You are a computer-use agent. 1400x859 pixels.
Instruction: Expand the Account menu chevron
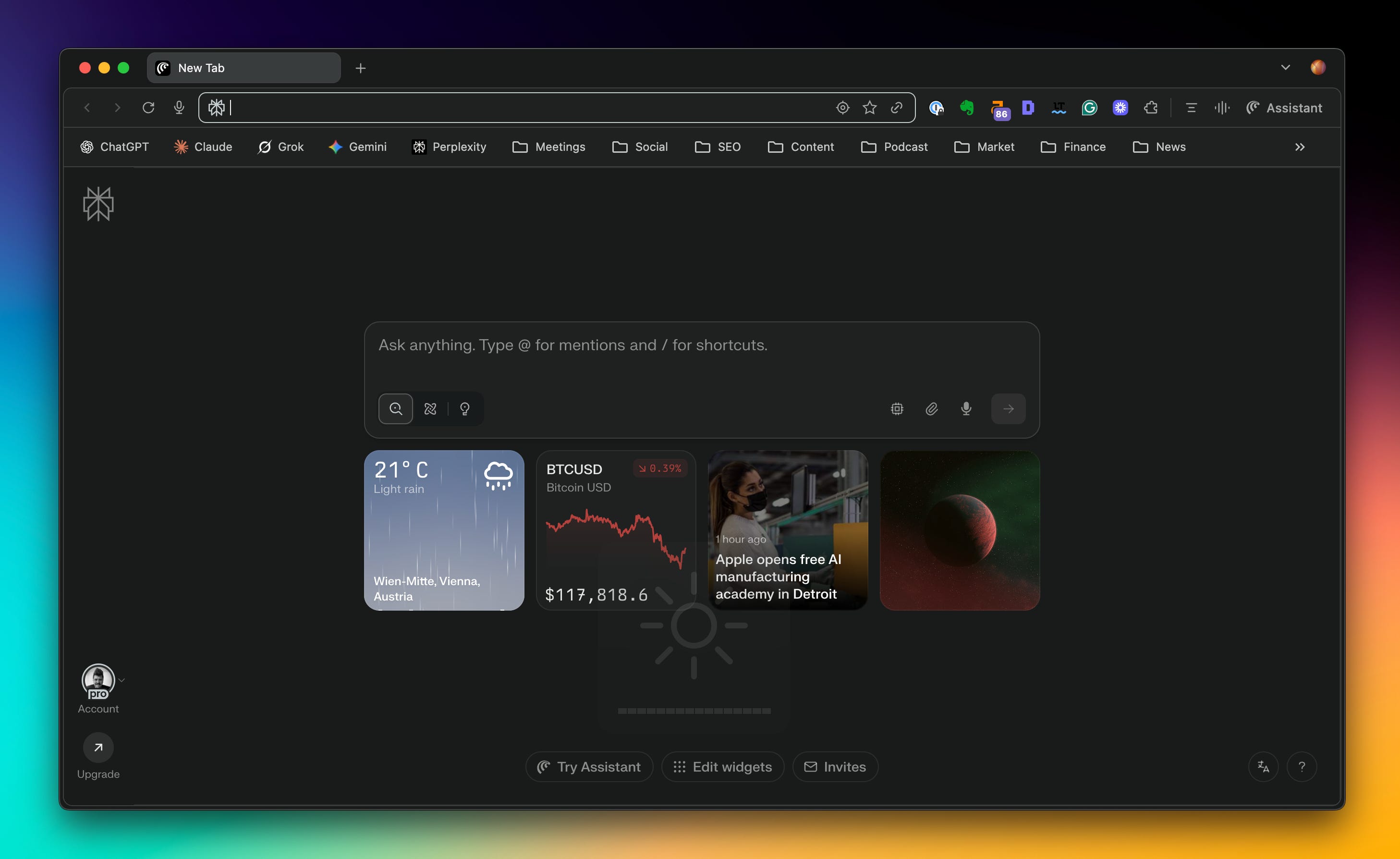[122, 680]
